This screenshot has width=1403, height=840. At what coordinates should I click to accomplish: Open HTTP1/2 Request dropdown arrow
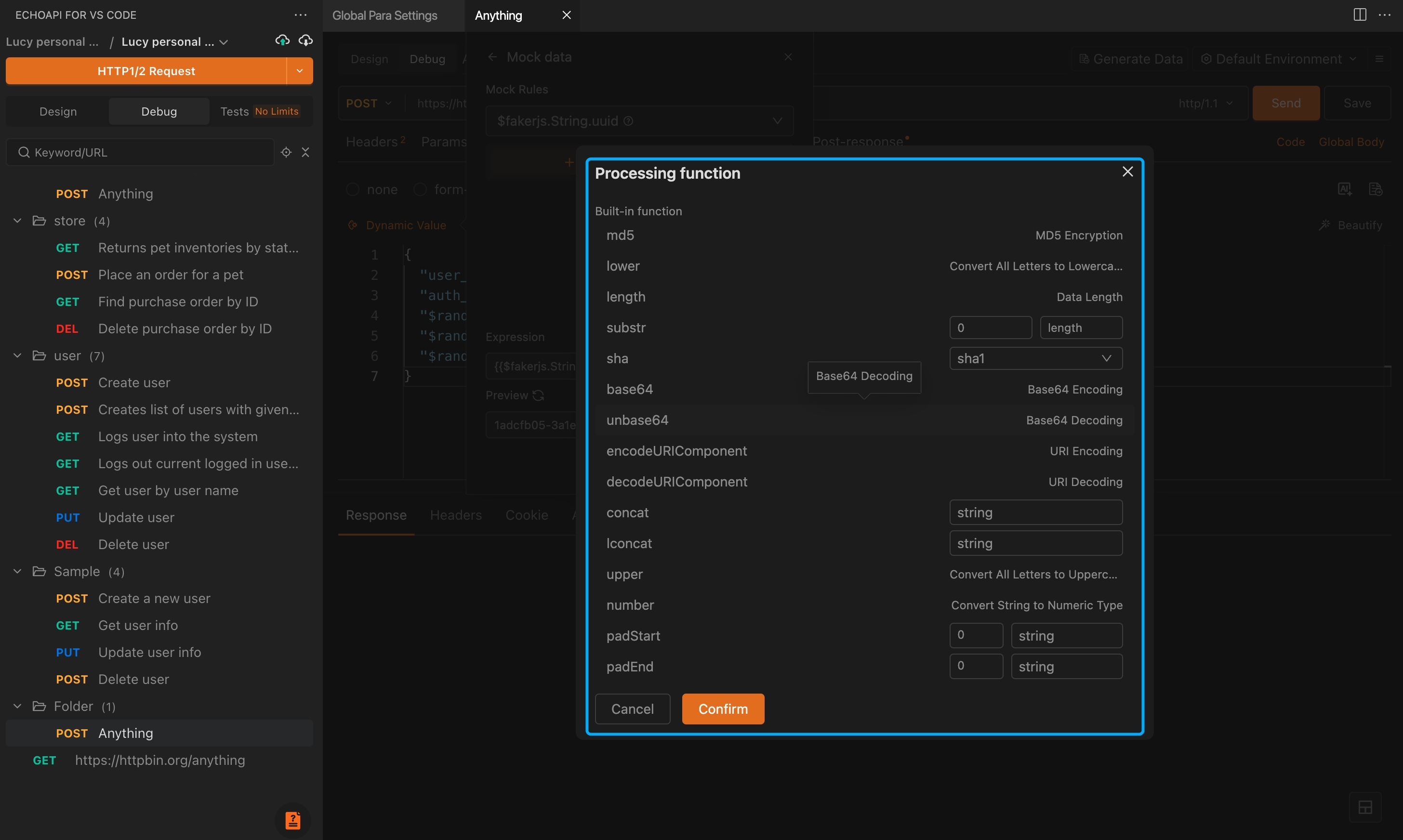point(300,71)
